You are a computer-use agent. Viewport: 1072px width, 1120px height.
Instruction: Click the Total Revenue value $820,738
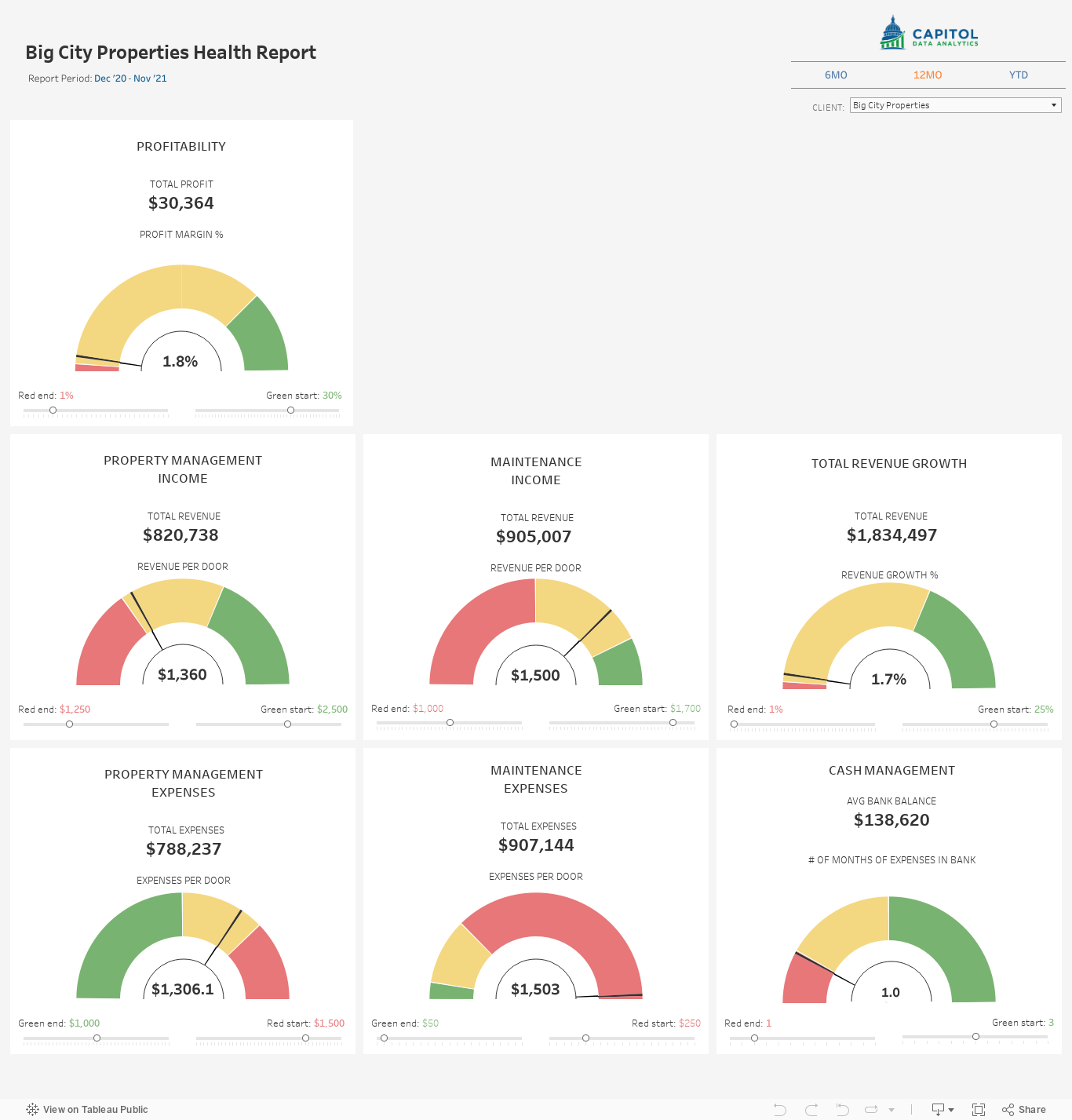(181, 535)
